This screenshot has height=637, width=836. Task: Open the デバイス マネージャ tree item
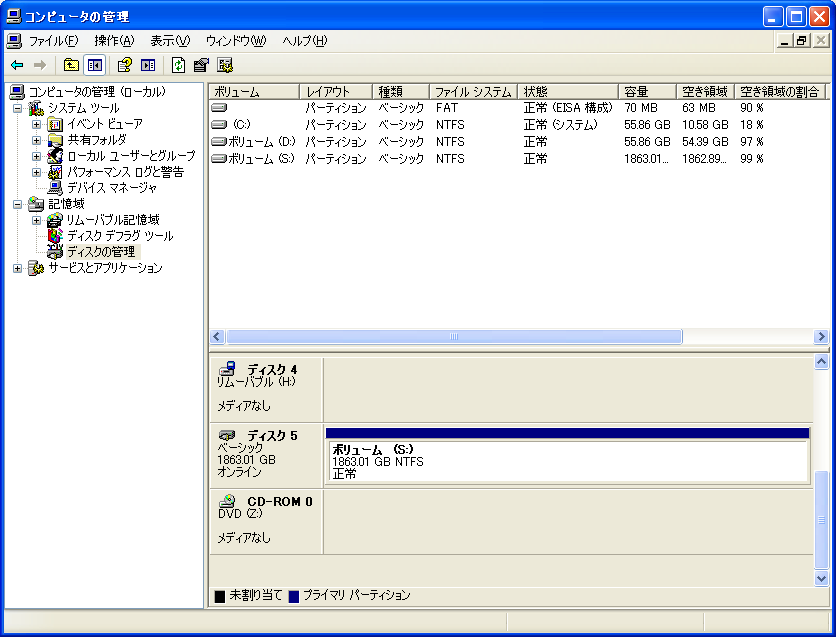111,188
